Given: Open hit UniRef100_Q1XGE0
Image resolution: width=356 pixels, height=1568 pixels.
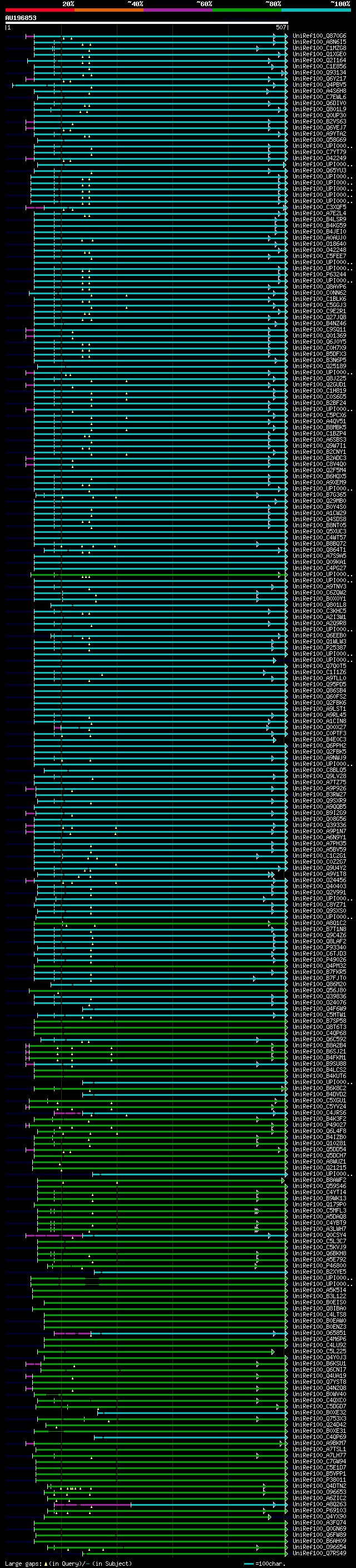Looking at the screenshot, I should 319,54.
